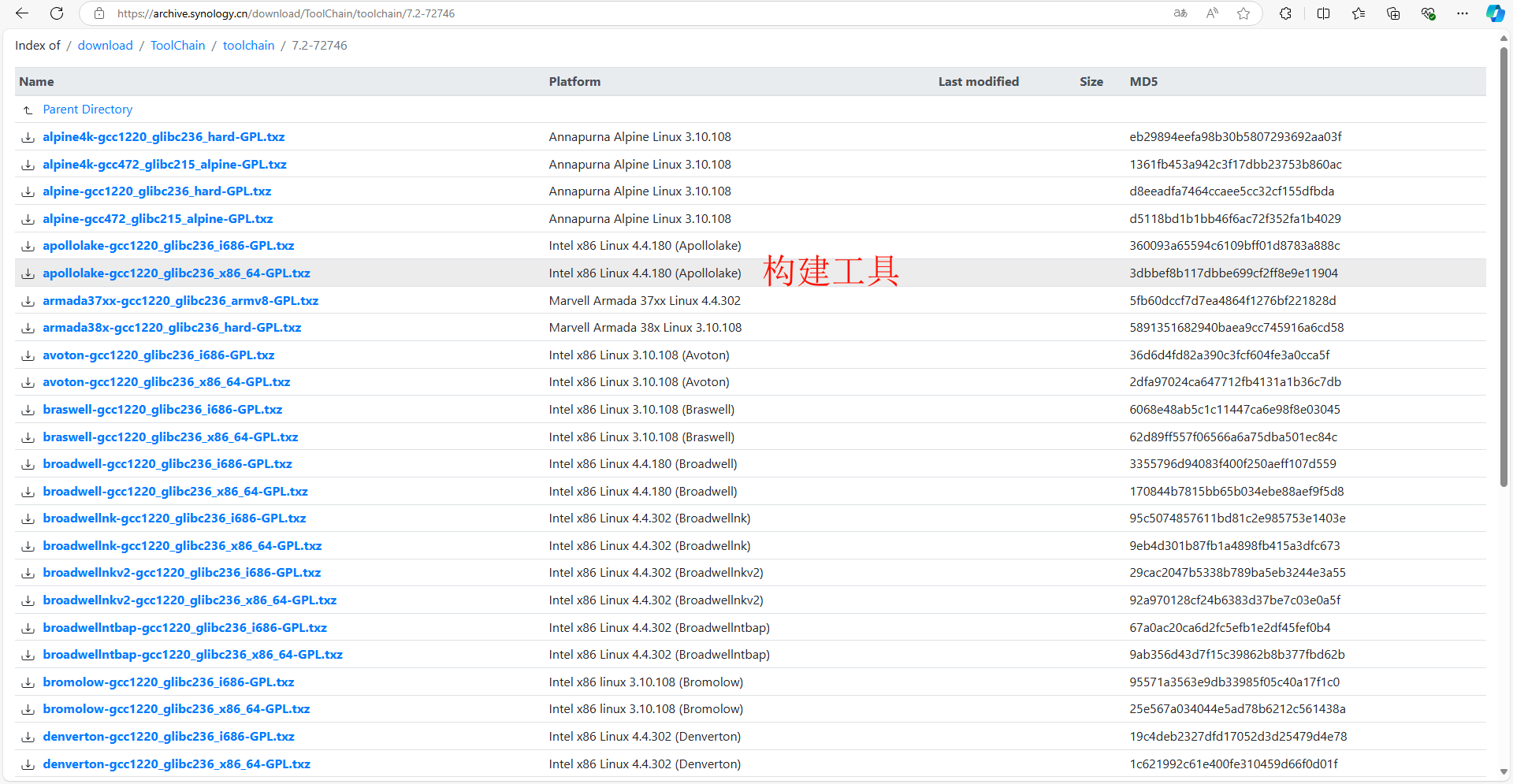The image size is (1513, 784).
Task: Open the Collections icon
Action: coord(1393,13)
